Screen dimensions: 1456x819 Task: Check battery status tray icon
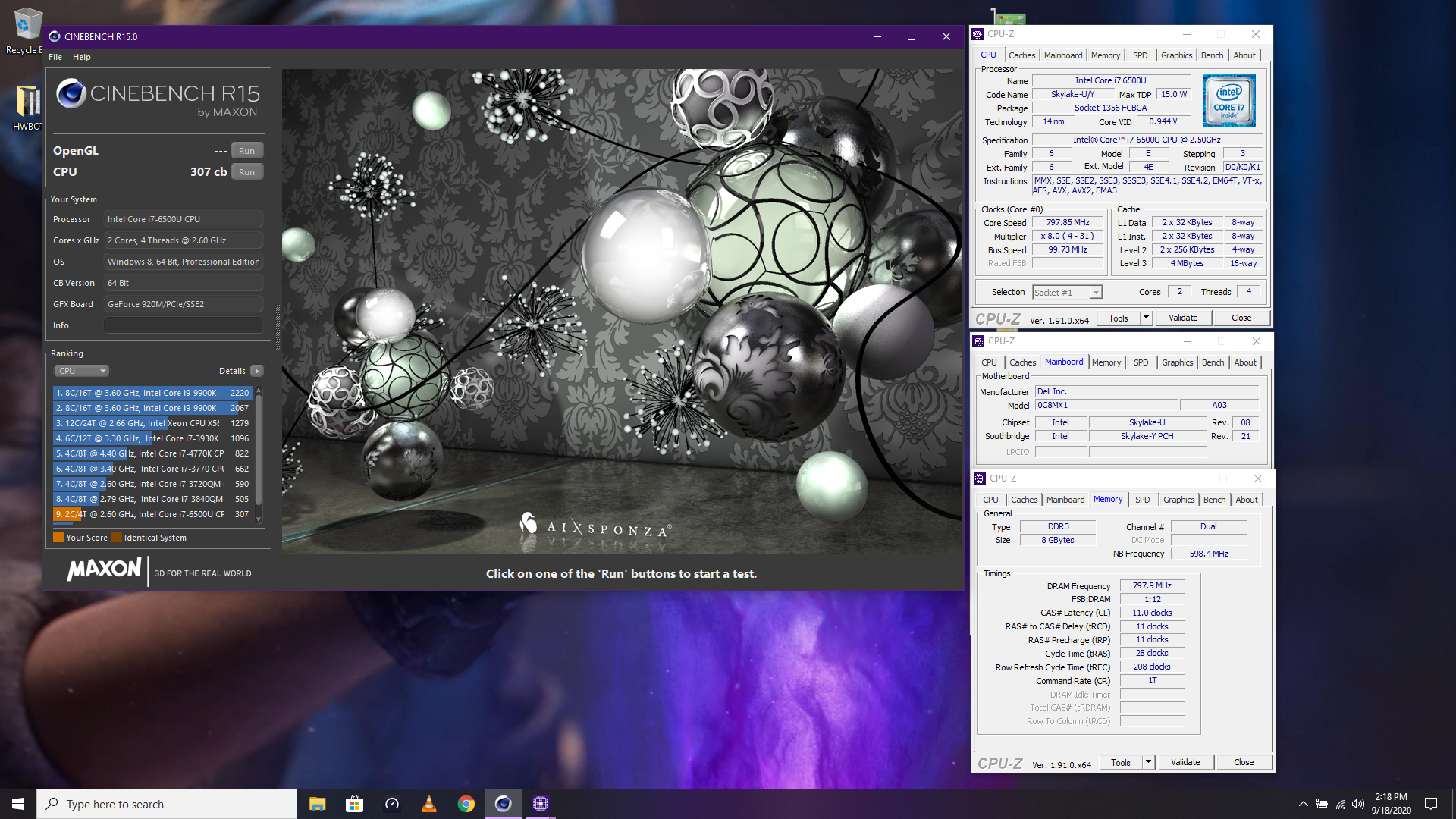(1321, 804)
